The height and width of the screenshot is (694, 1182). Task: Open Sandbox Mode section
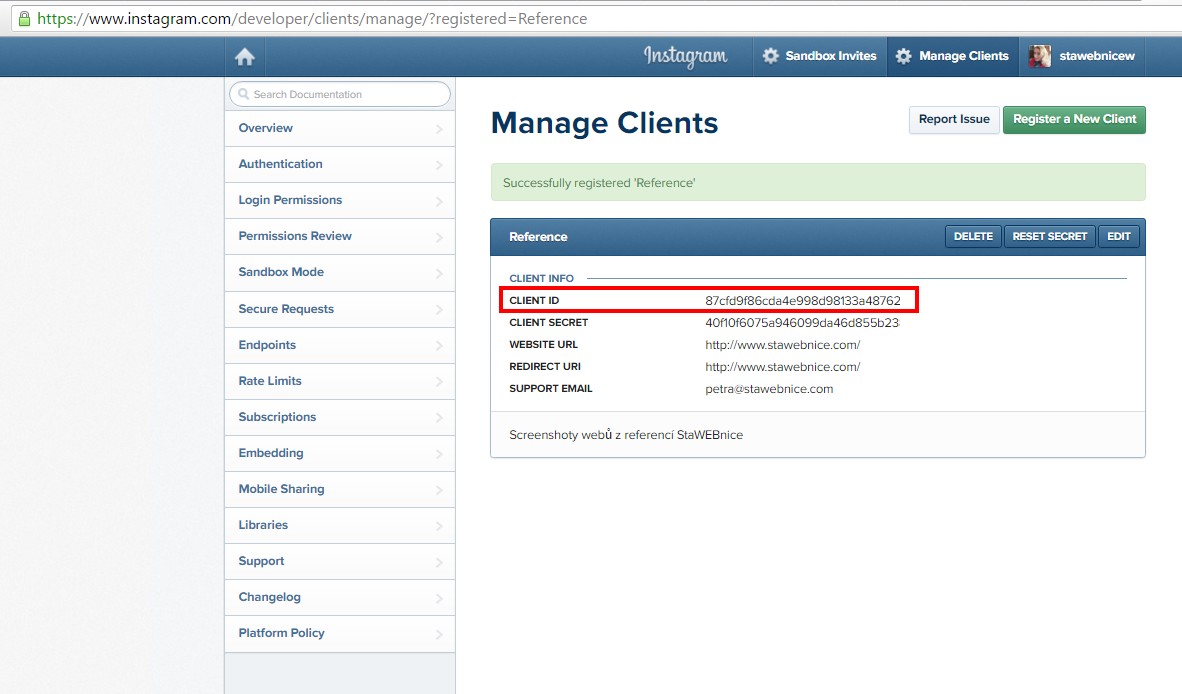point(340,273)
